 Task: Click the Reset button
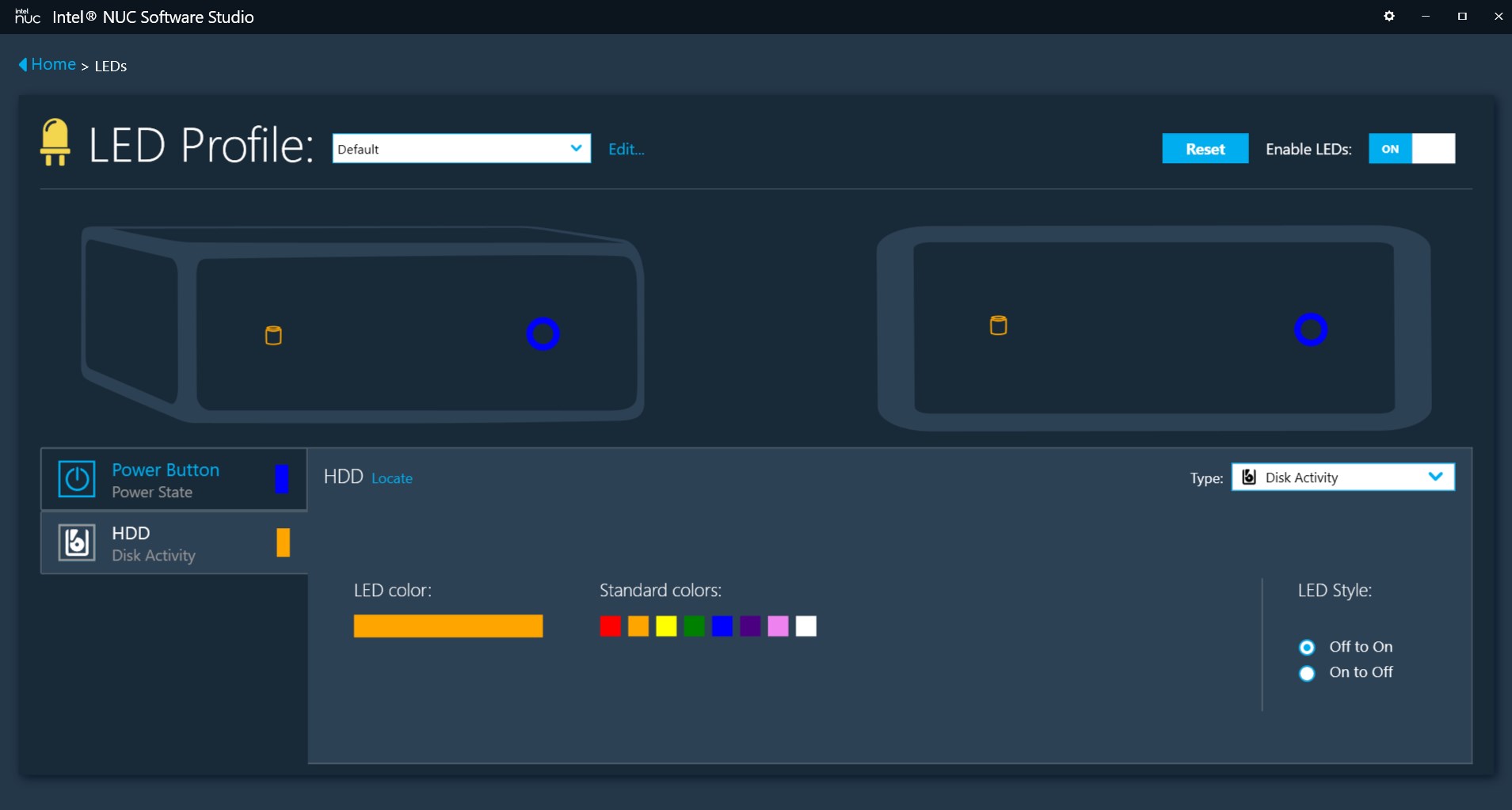[x=1205, y=149]
